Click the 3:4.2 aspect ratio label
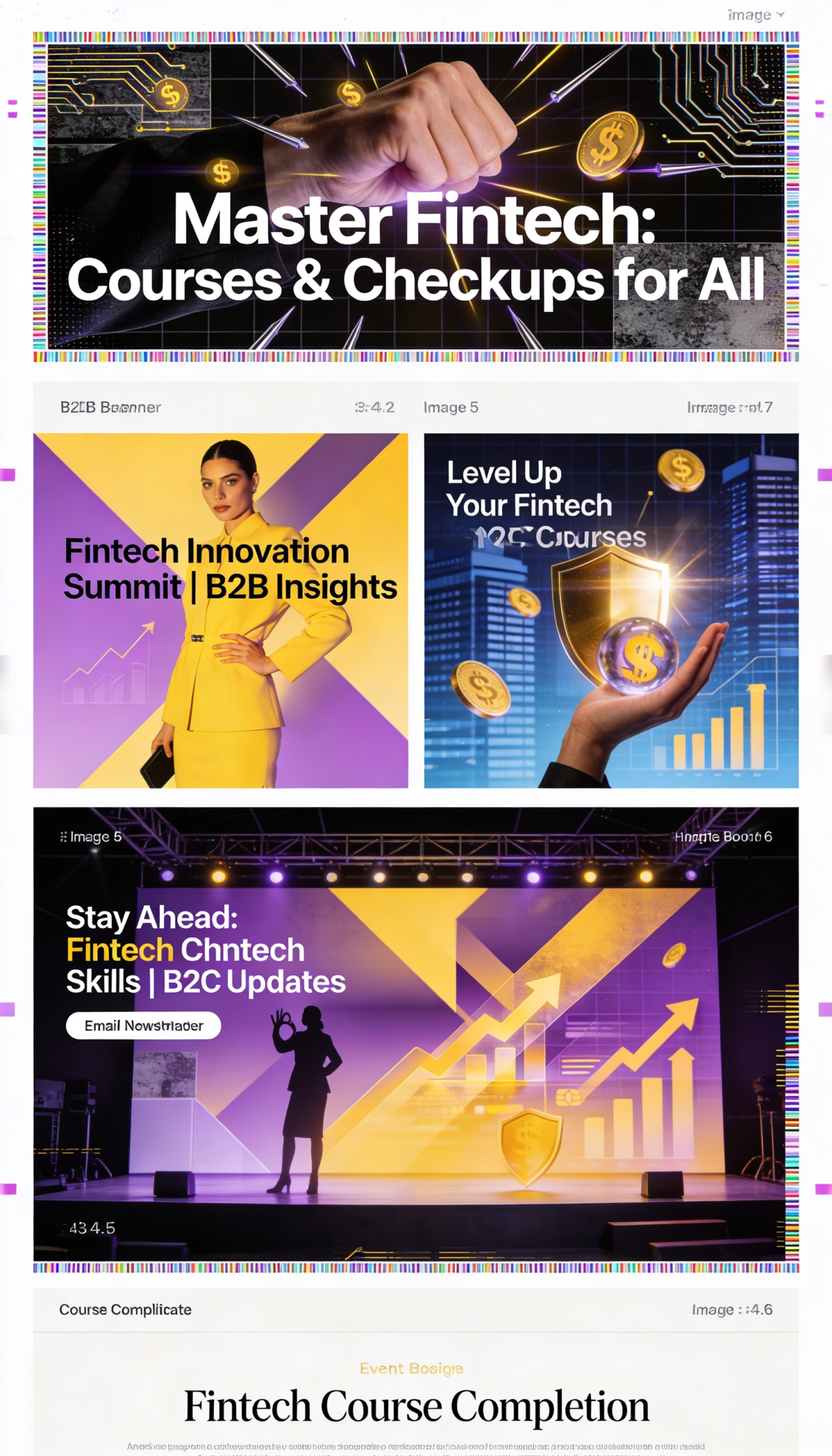 (374, 407)
